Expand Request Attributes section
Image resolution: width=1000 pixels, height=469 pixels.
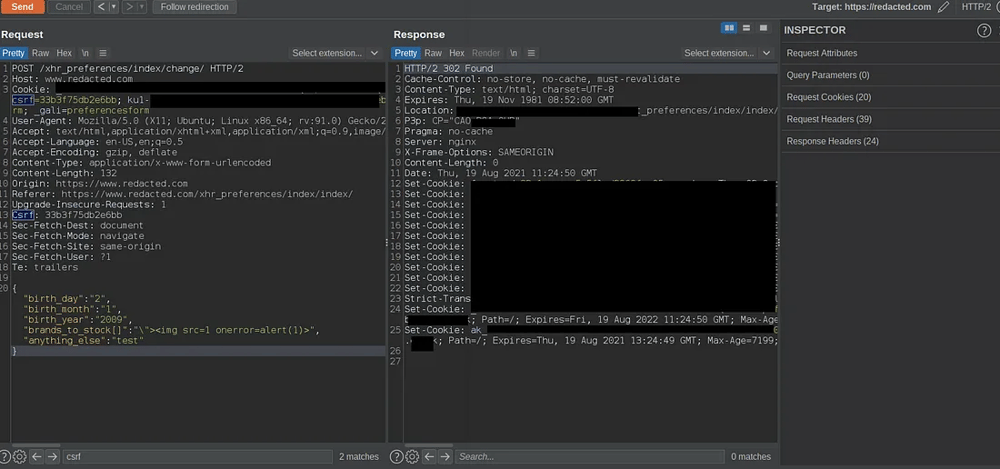(890, 53)
